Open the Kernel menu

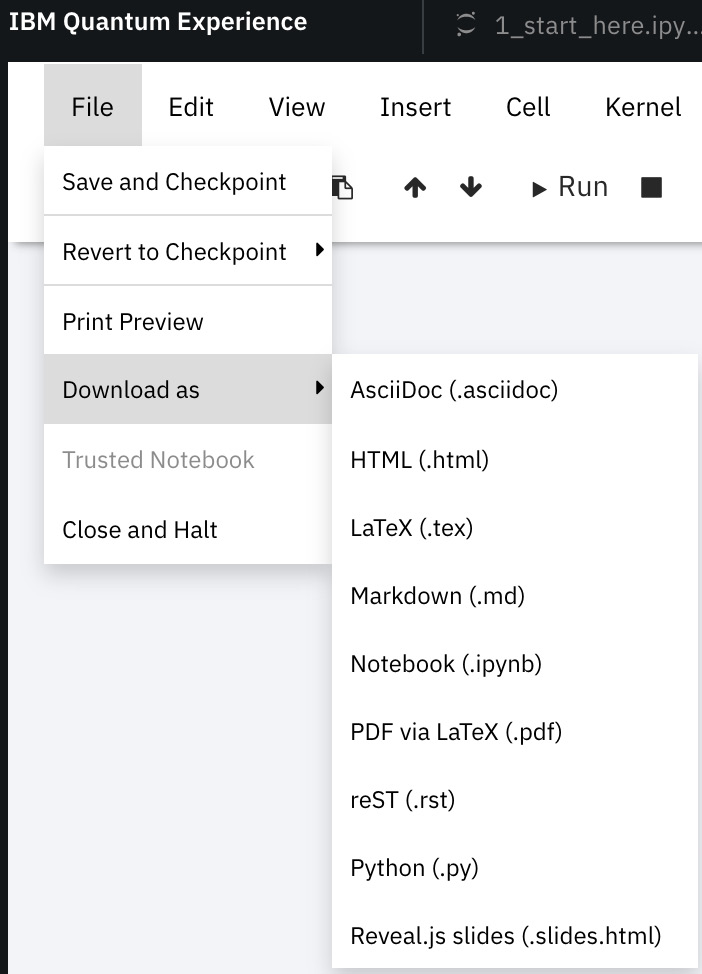pos(643,107)
